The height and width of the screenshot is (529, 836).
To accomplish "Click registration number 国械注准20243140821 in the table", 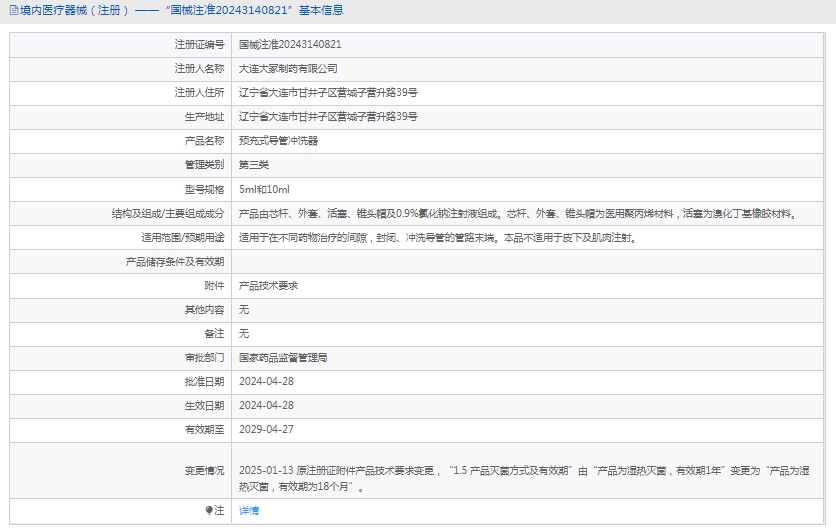I will coord(290,45).
